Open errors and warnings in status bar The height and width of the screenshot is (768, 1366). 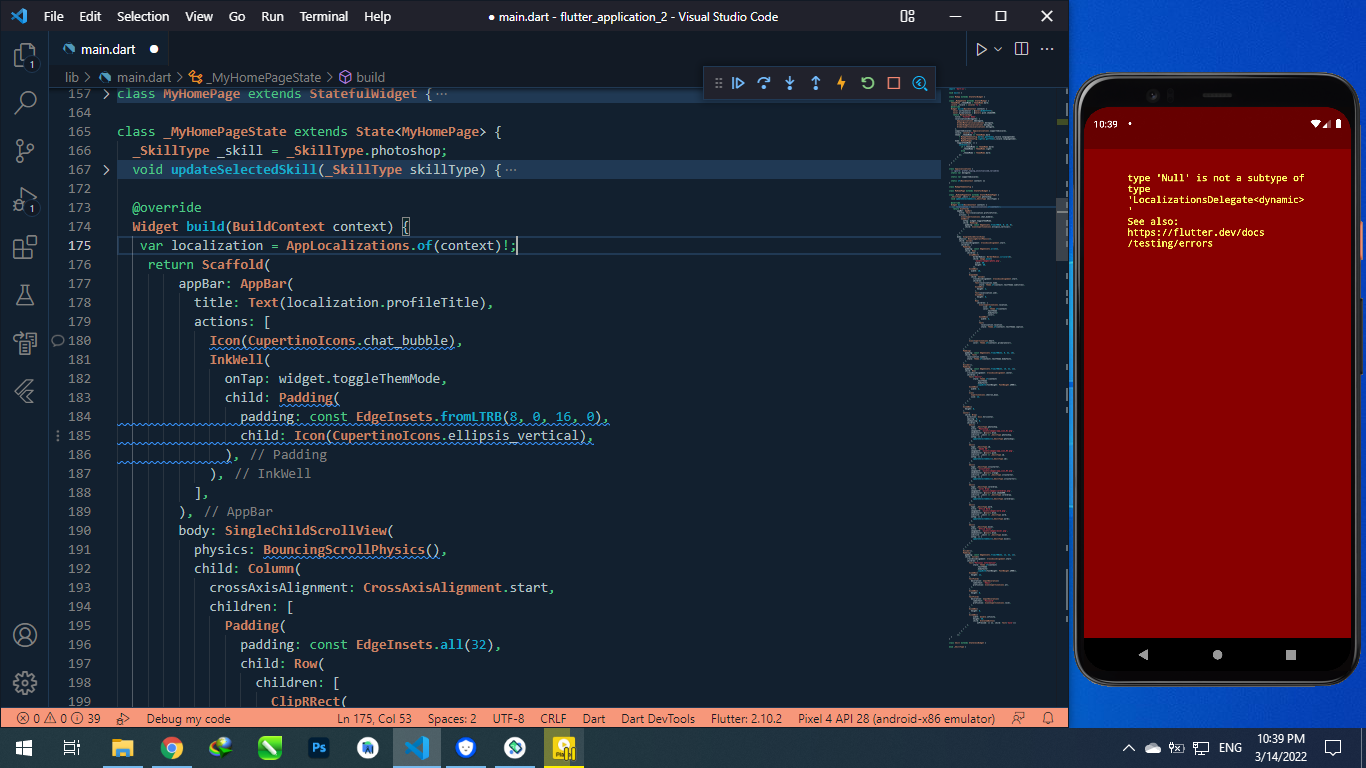click(x=58, y=718)
